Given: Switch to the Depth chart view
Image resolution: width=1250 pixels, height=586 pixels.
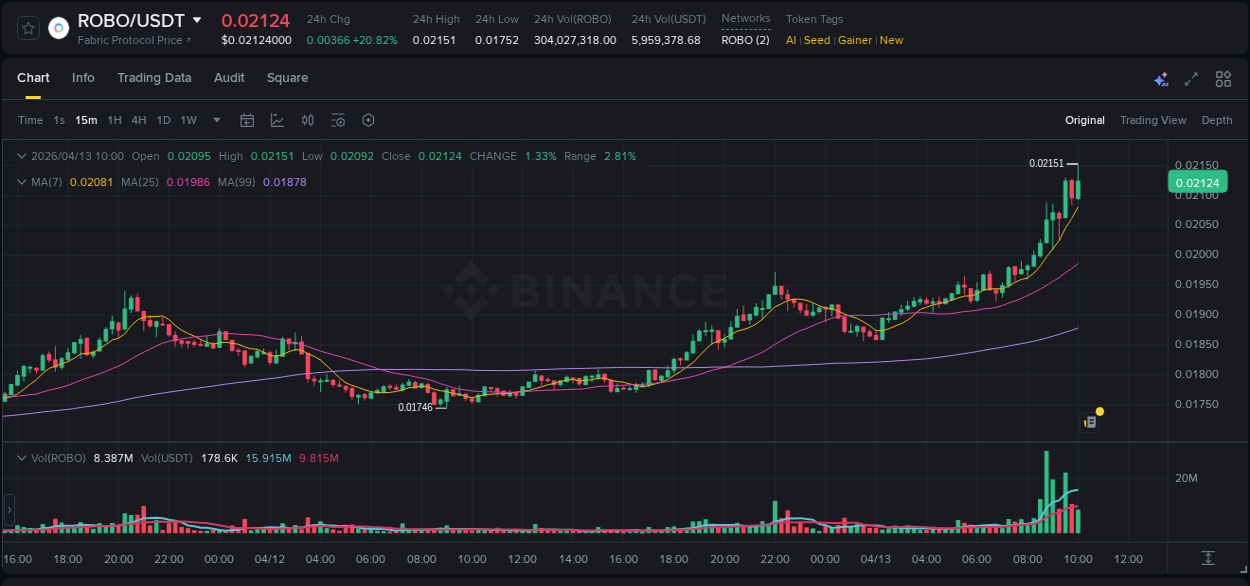Looking at the screenshot, I should (x=1217, y=120).
